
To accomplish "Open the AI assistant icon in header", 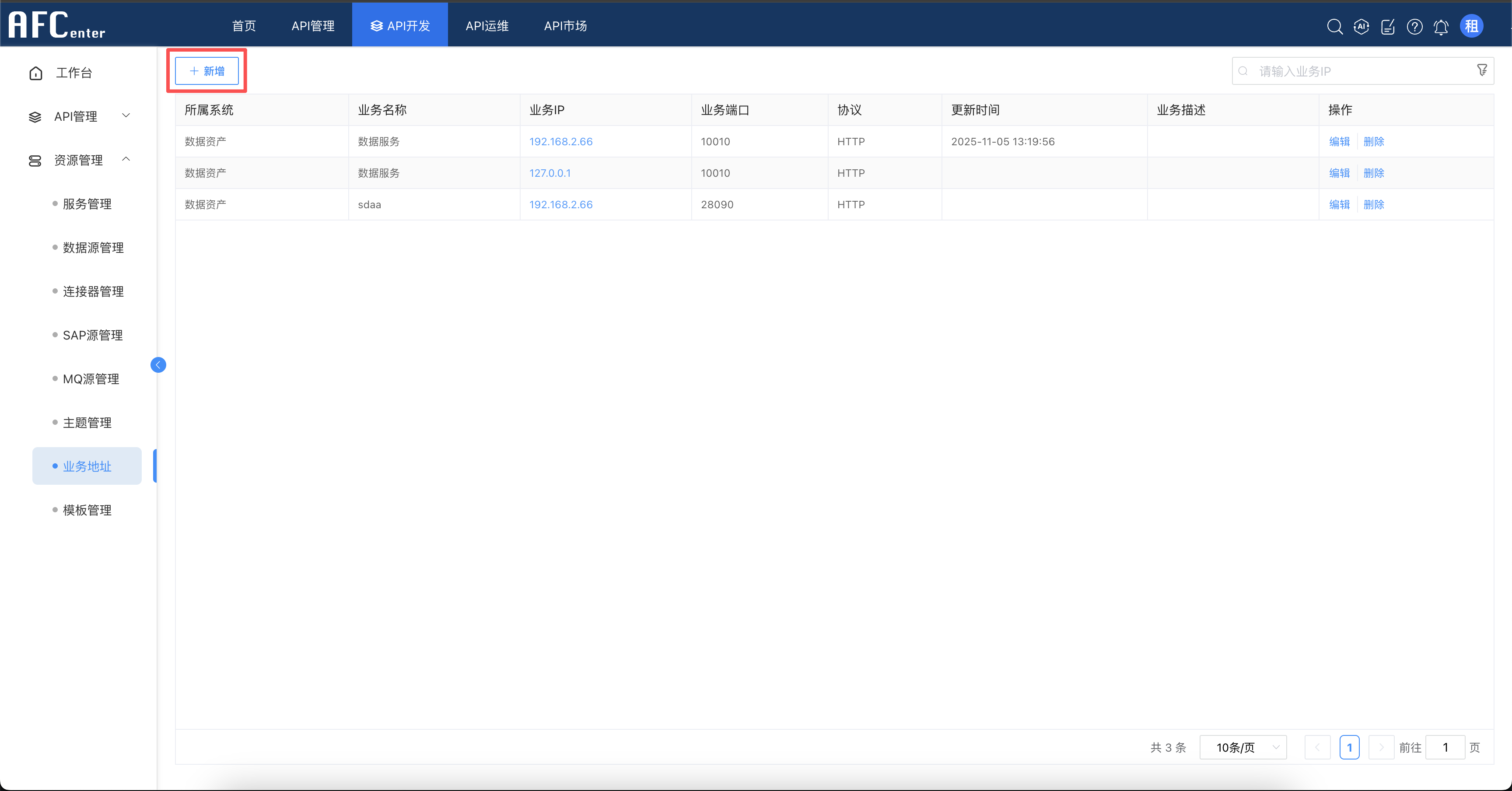I will pyautogui.click(x=1361, y=26).
